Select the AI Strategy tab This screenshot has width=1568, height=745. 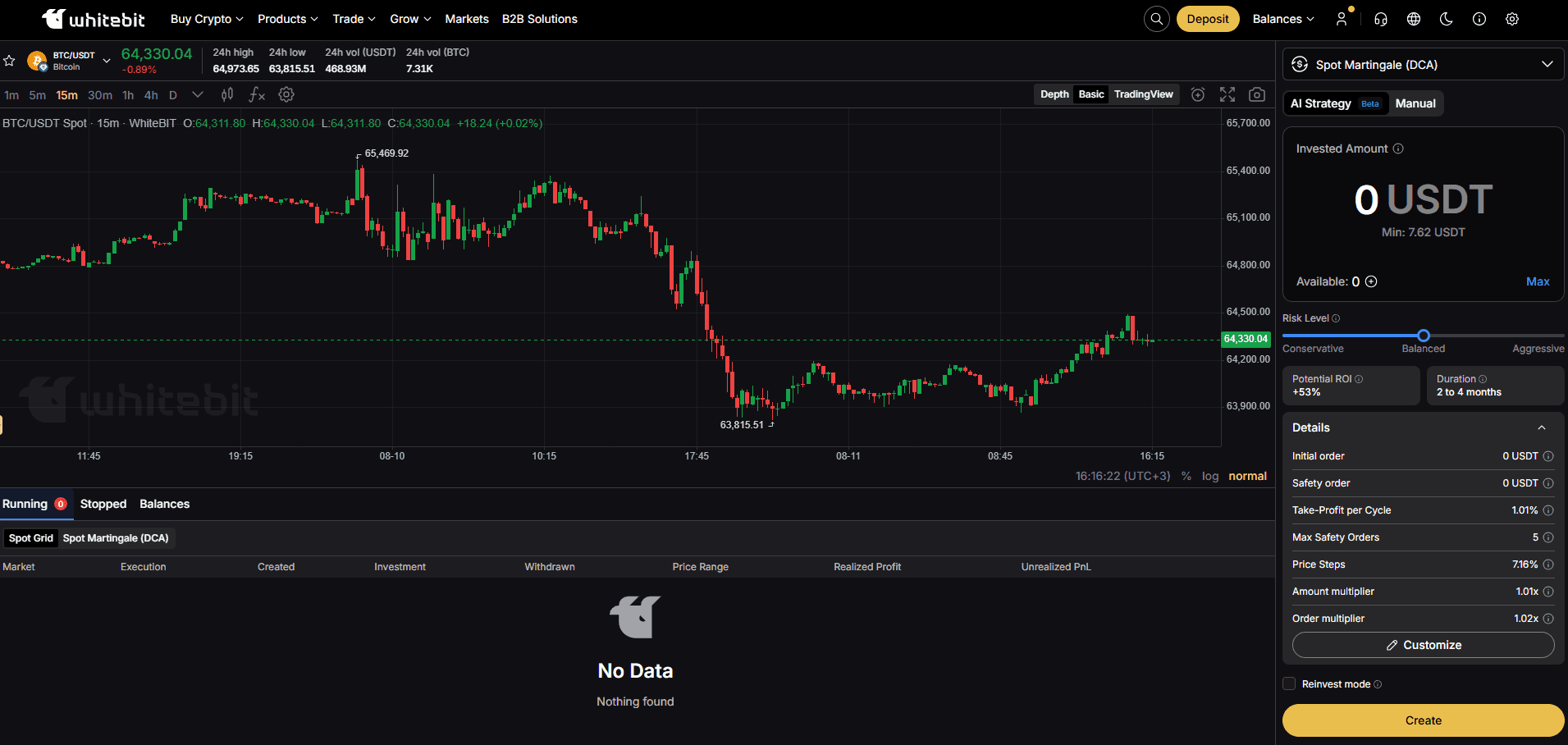[x=1335, y=103]
